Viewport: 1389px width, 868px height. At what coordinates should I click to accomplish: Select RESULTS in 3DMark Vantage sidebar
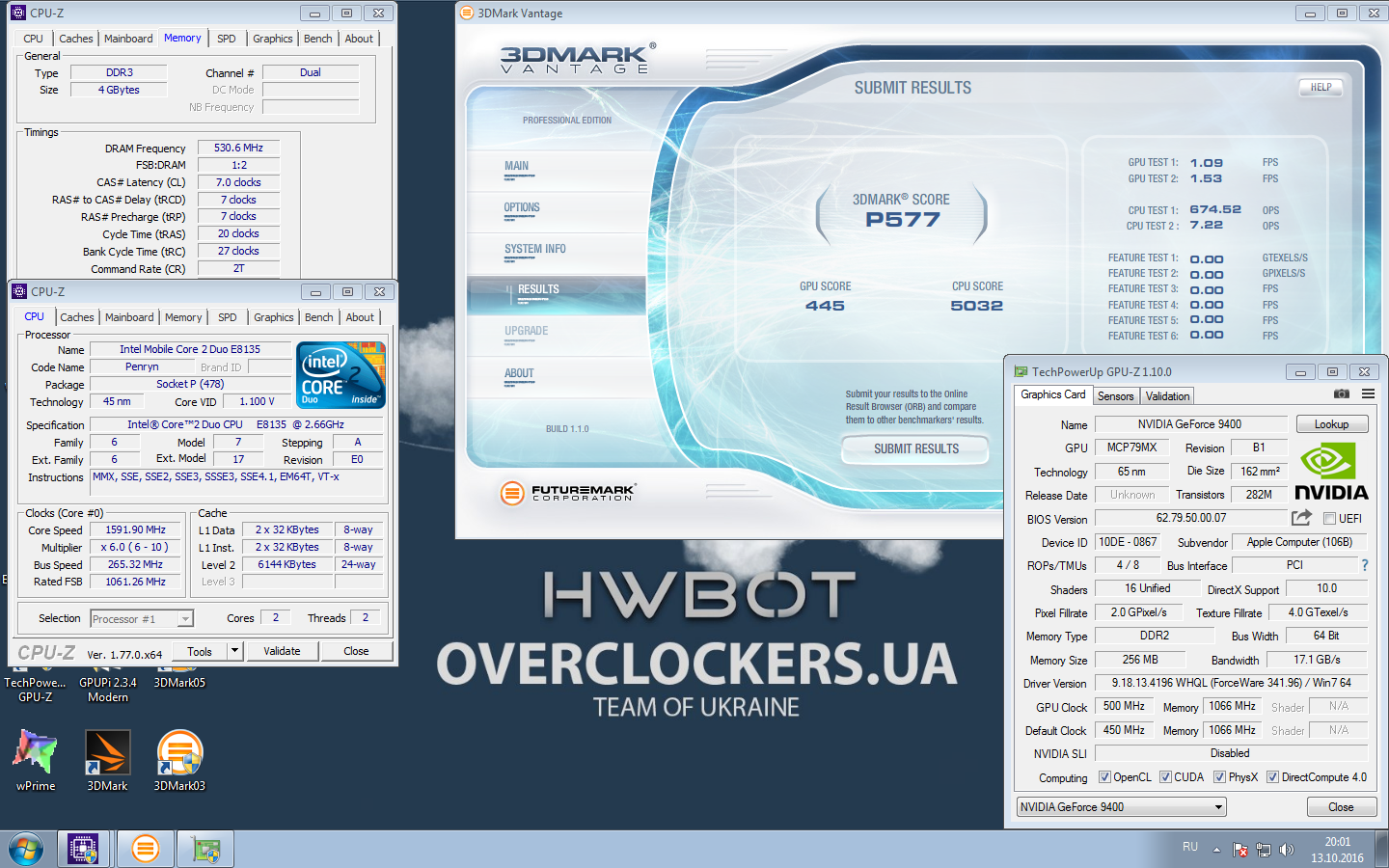(556, 293)
